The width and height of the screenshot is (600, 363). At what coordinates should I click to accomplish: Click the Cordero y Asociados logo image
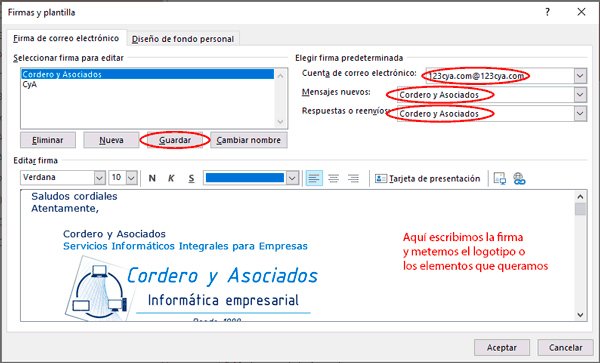point(191,288)
